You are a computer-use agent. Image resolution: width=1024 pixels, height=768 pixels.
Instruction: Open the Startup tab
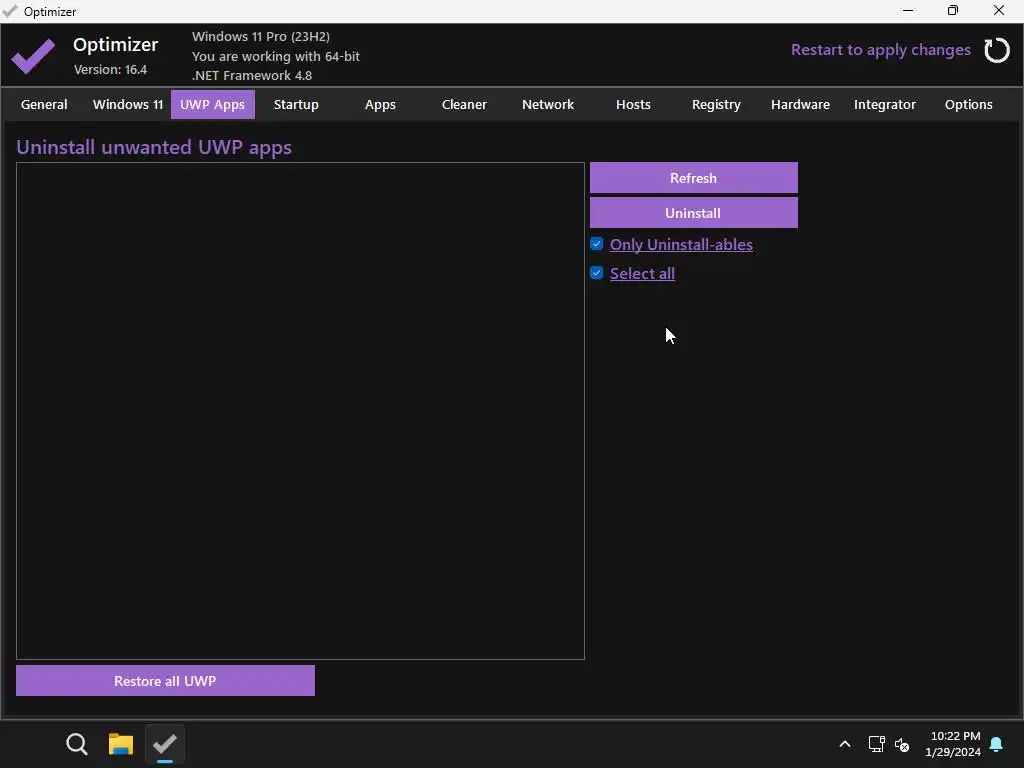coord(296,104)
